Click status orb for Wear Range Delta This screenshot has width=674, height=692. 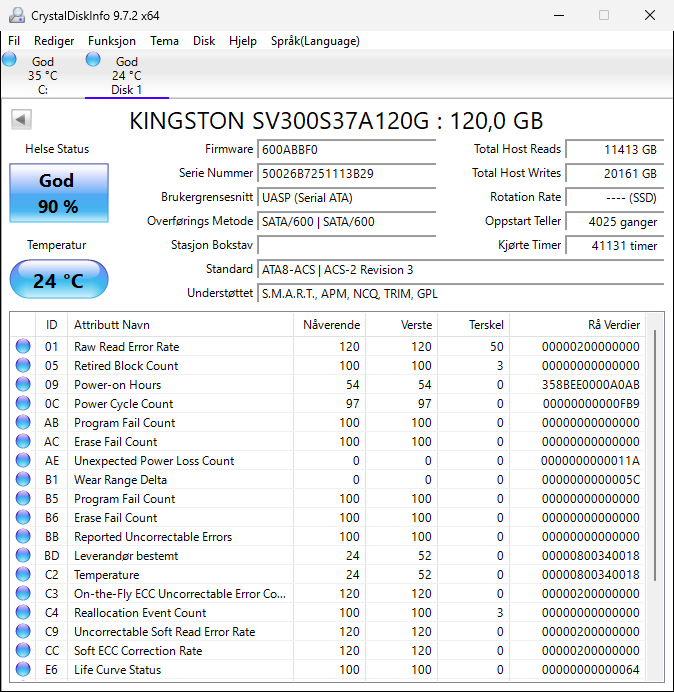tap(23, 479)
